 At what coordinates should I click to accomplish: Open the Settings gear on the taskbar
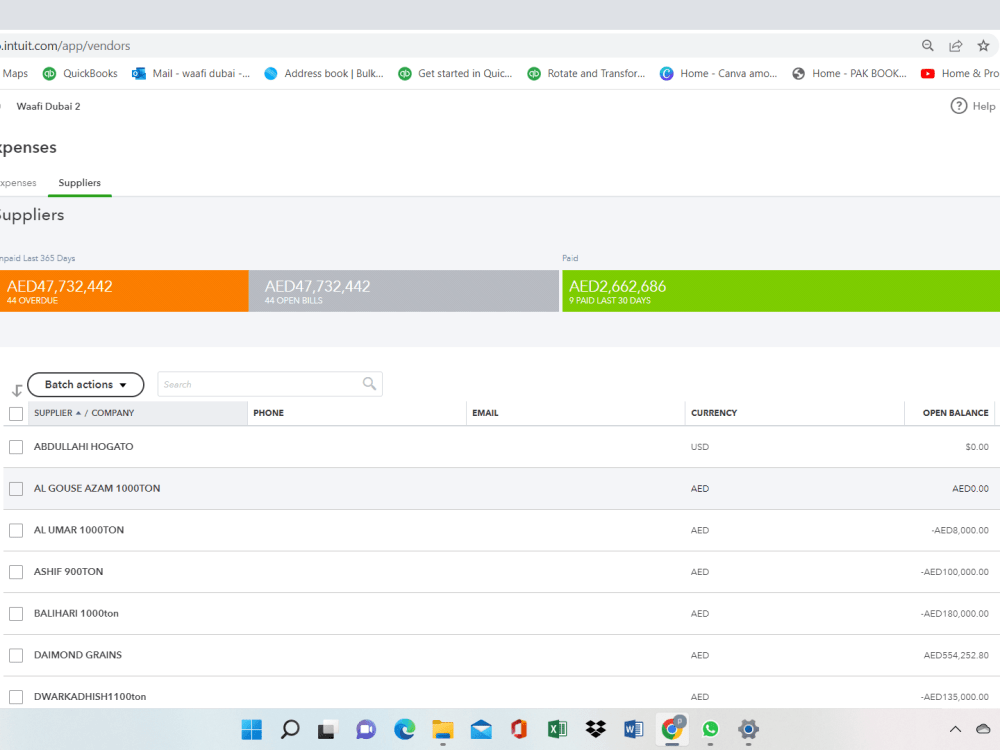[x=749, y=729]
